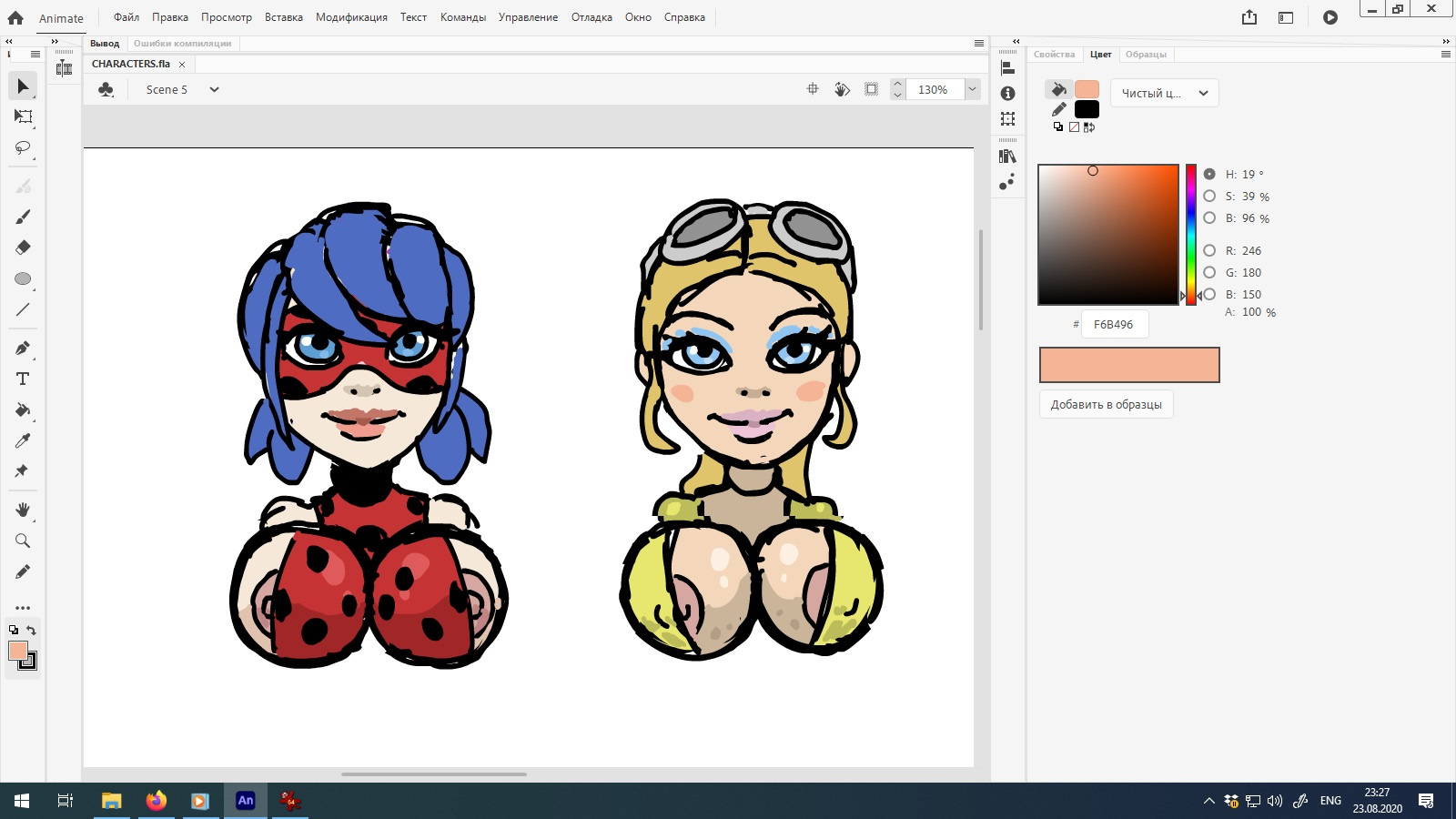Open the Info panel icon

[1007, 94]
